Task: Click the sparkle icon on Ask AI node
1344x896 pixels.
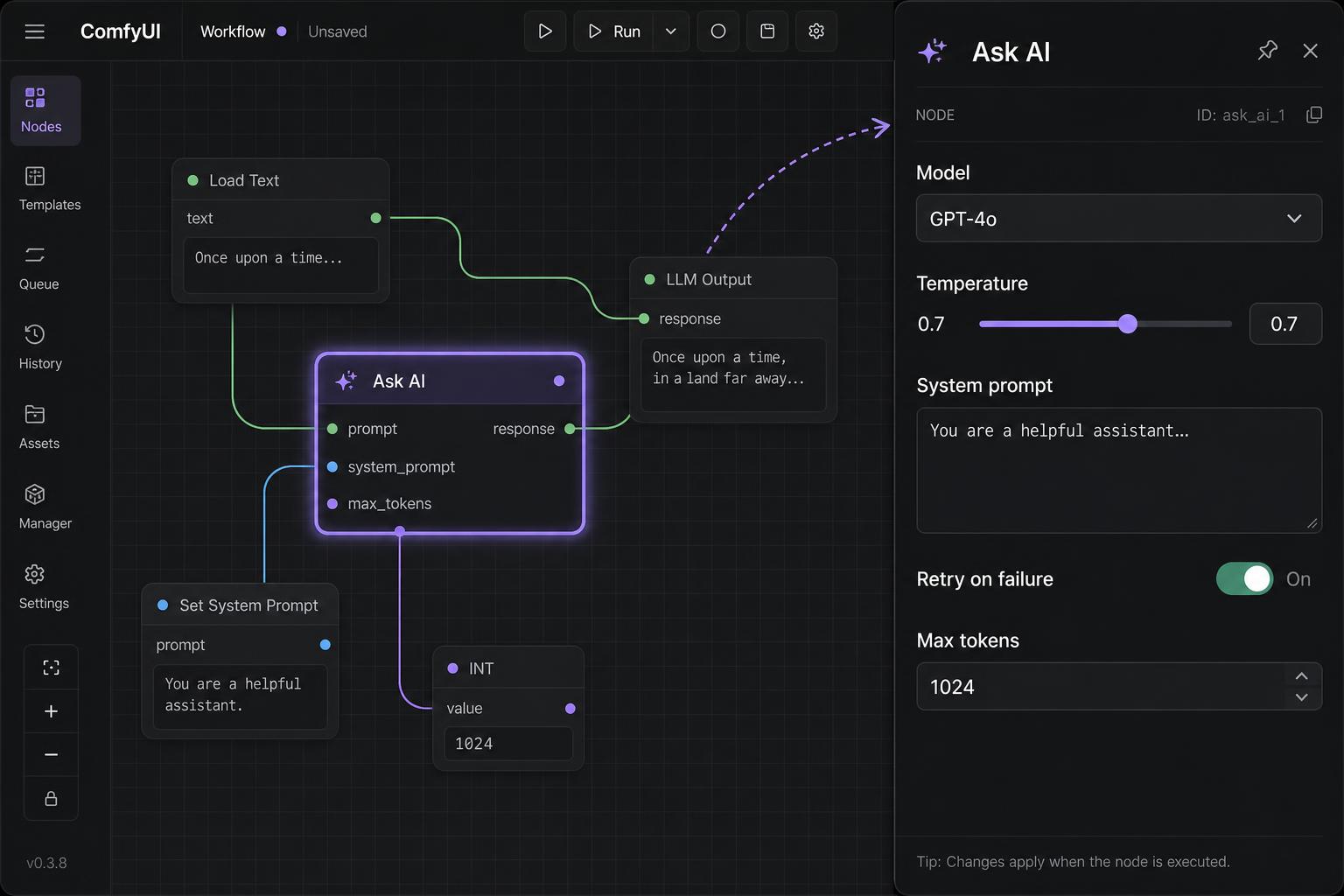Action: pyautogui.click(x=346, y=381)
